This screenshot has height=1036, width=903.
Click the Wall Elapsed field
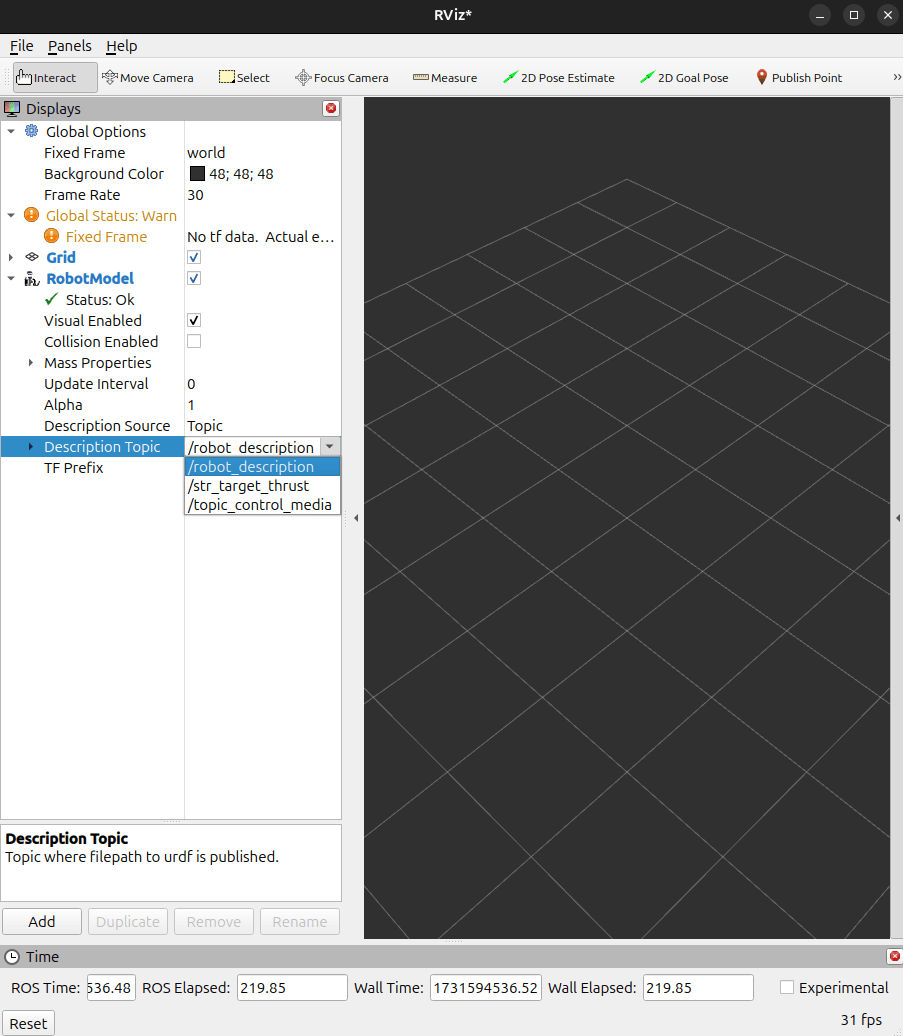(698, 987)
